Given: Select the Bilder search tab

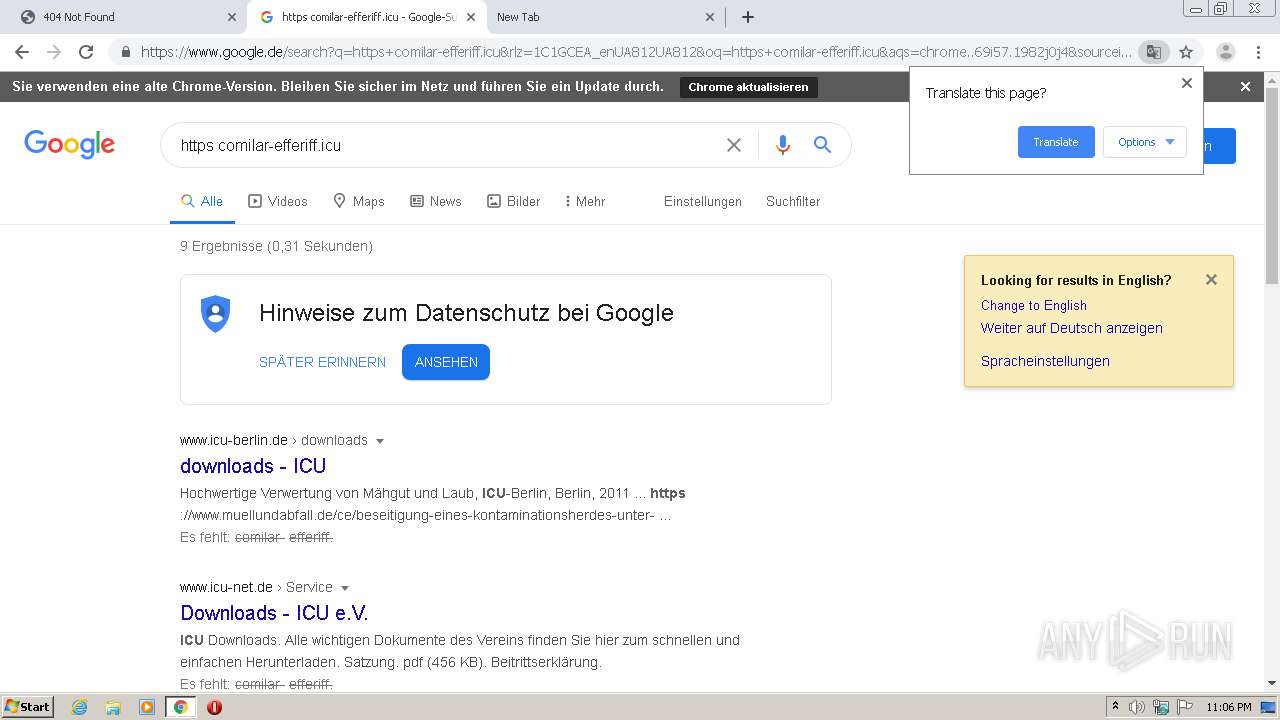Looking at the screenshot, I should tap(514, 201).
